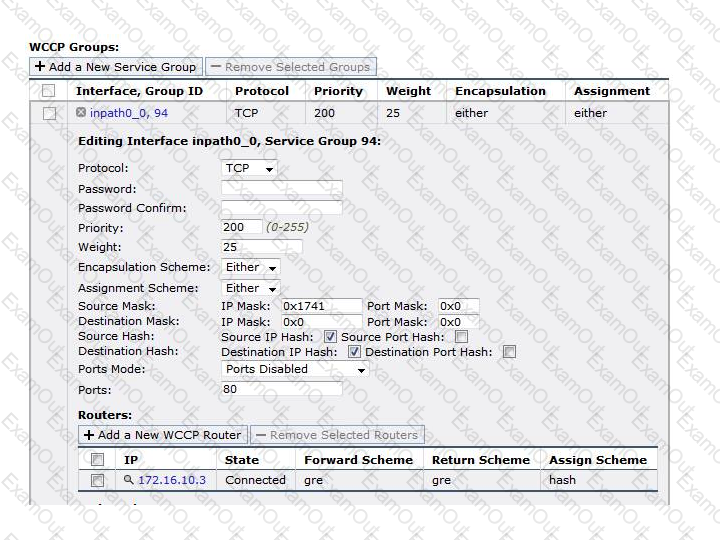Click Remove Selected Routers button
The width and height of the screenshot is (720, 540).
[338, 435]
